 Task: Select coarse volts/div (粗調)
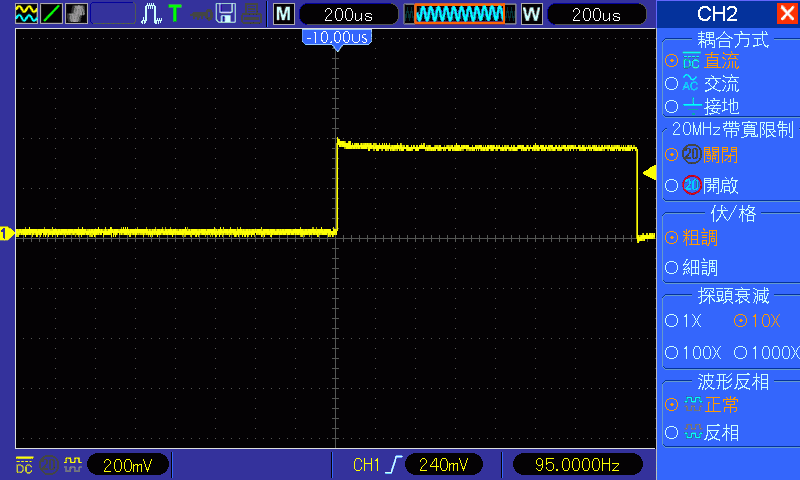tap(691, 238)
